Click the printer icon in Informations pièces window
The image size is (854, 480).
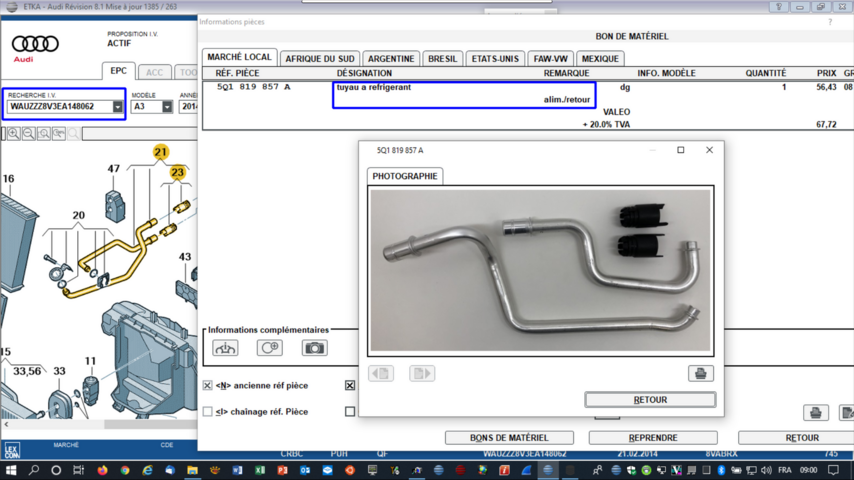click(x=815, y=412)
